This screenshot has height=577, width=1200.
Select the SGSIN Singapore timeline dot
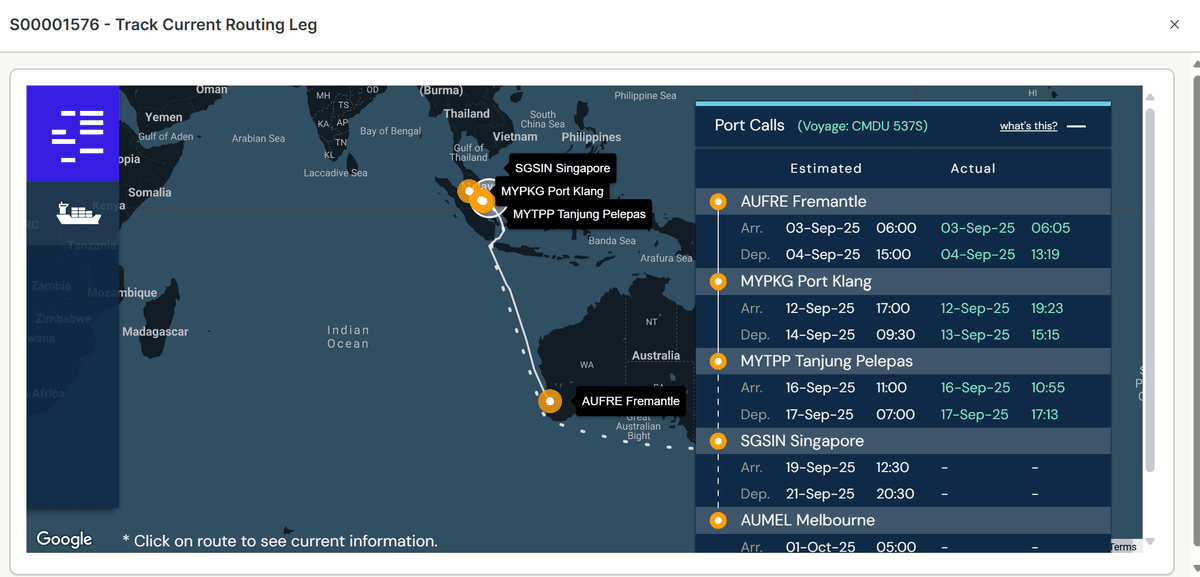[x=717, y=441]
